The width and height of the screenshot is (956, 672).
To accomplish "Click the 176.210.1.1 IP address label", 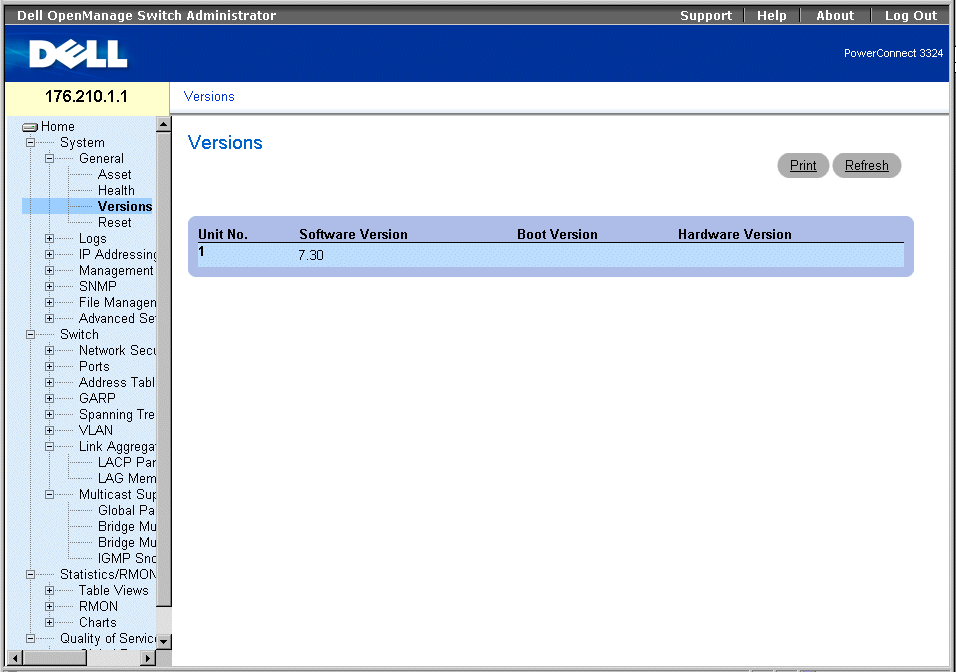I will [87, 96].
